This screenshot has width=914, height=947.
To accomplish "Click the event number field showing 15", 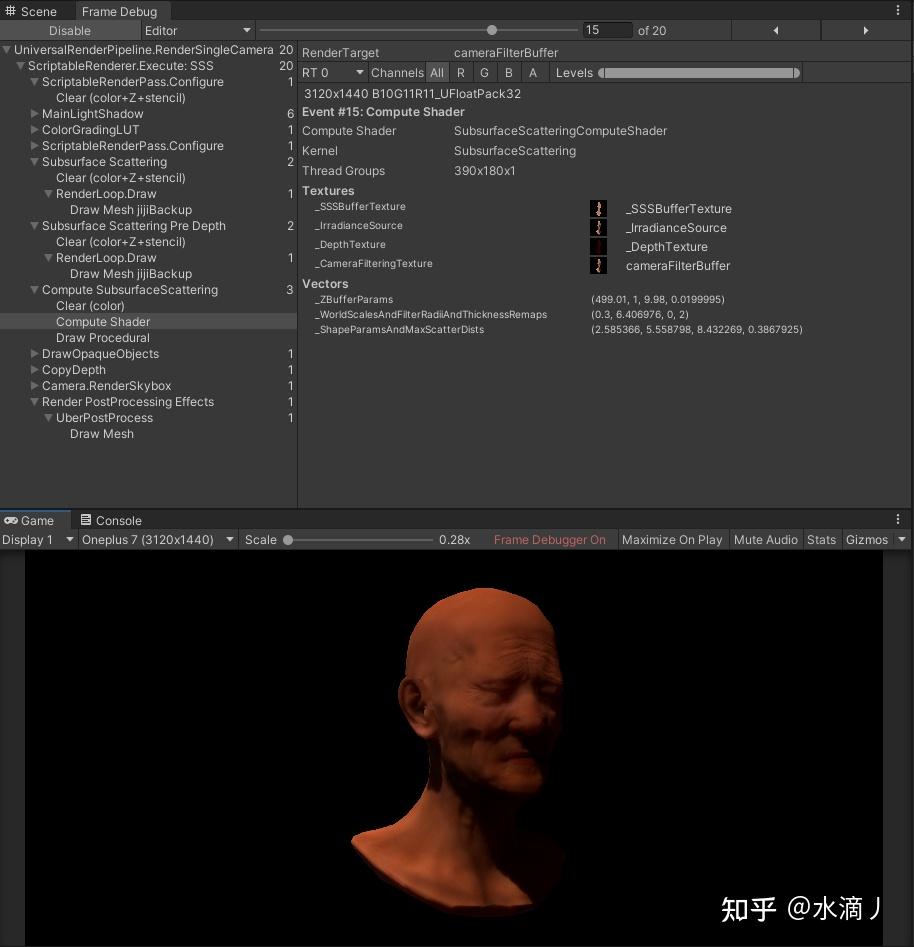I will pos(607,30).
